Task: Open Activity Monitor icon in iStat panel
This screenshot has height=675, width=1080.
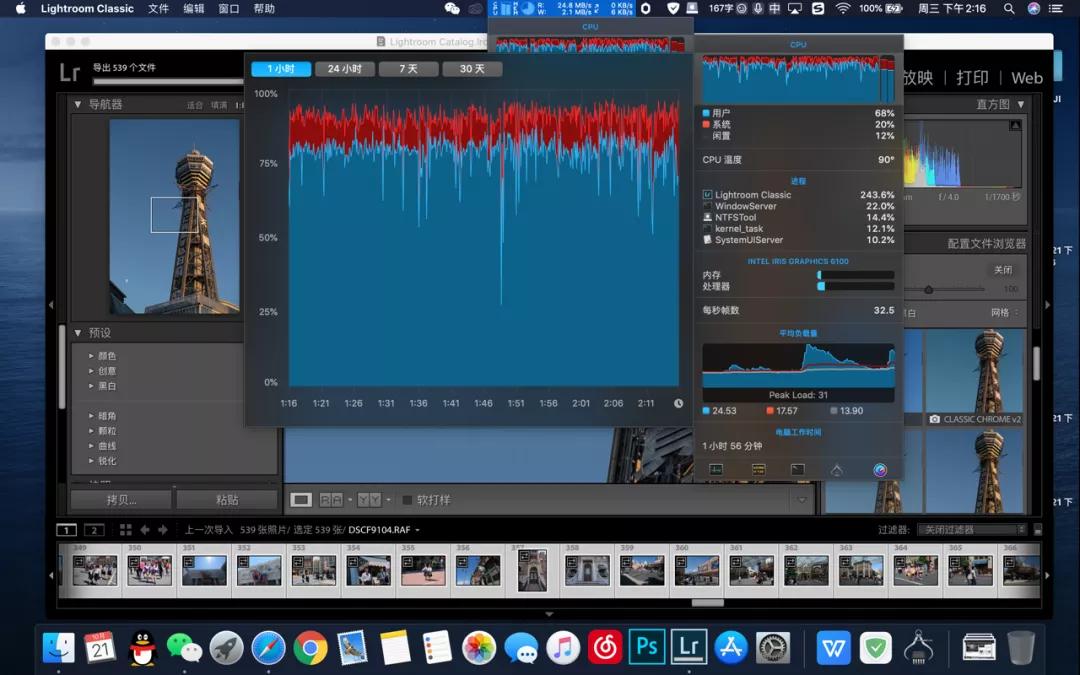Action: (x=716, y=469)
